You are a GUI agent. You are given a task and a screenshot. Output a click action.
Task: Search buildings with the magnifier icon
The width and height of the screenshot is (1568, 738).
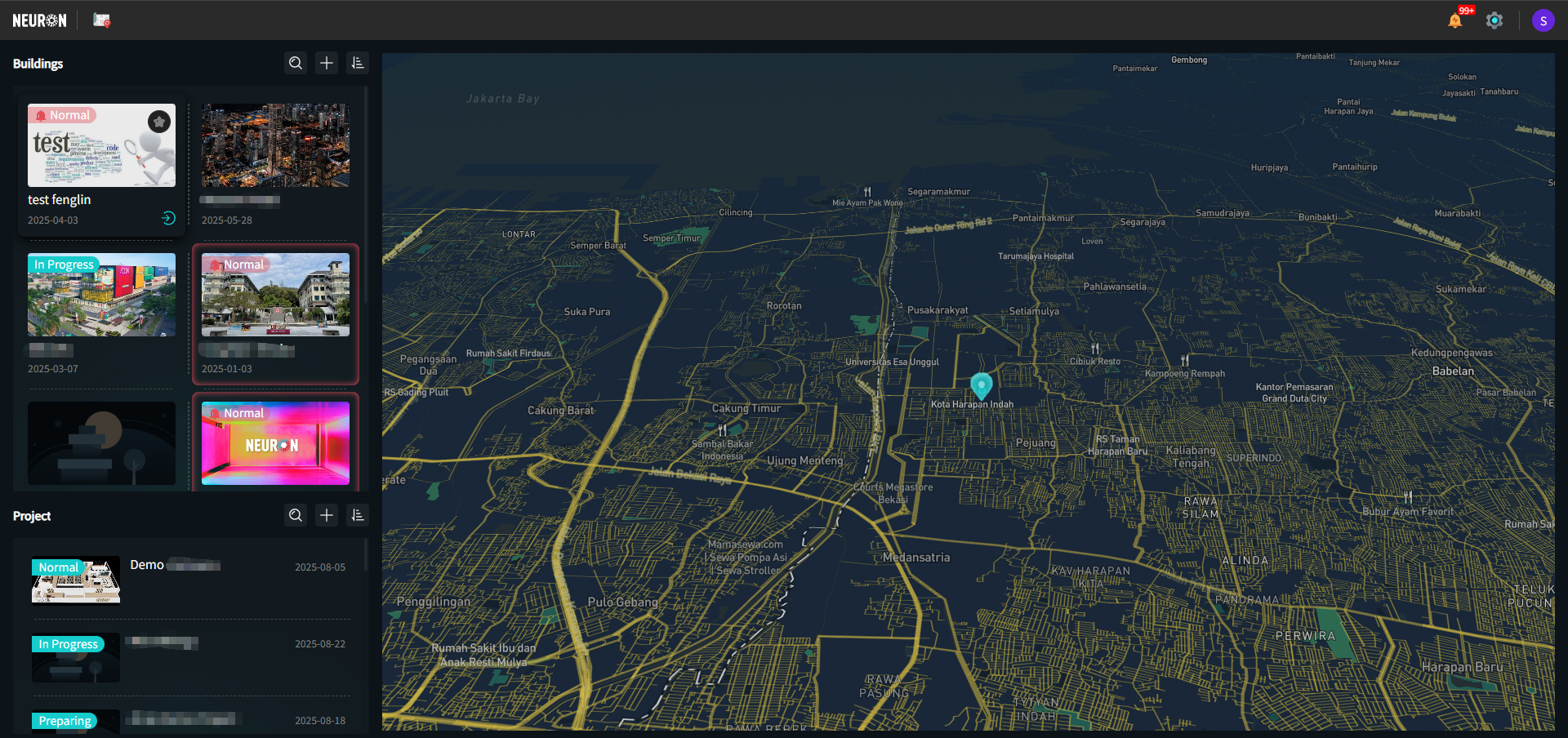pos(296,63)
